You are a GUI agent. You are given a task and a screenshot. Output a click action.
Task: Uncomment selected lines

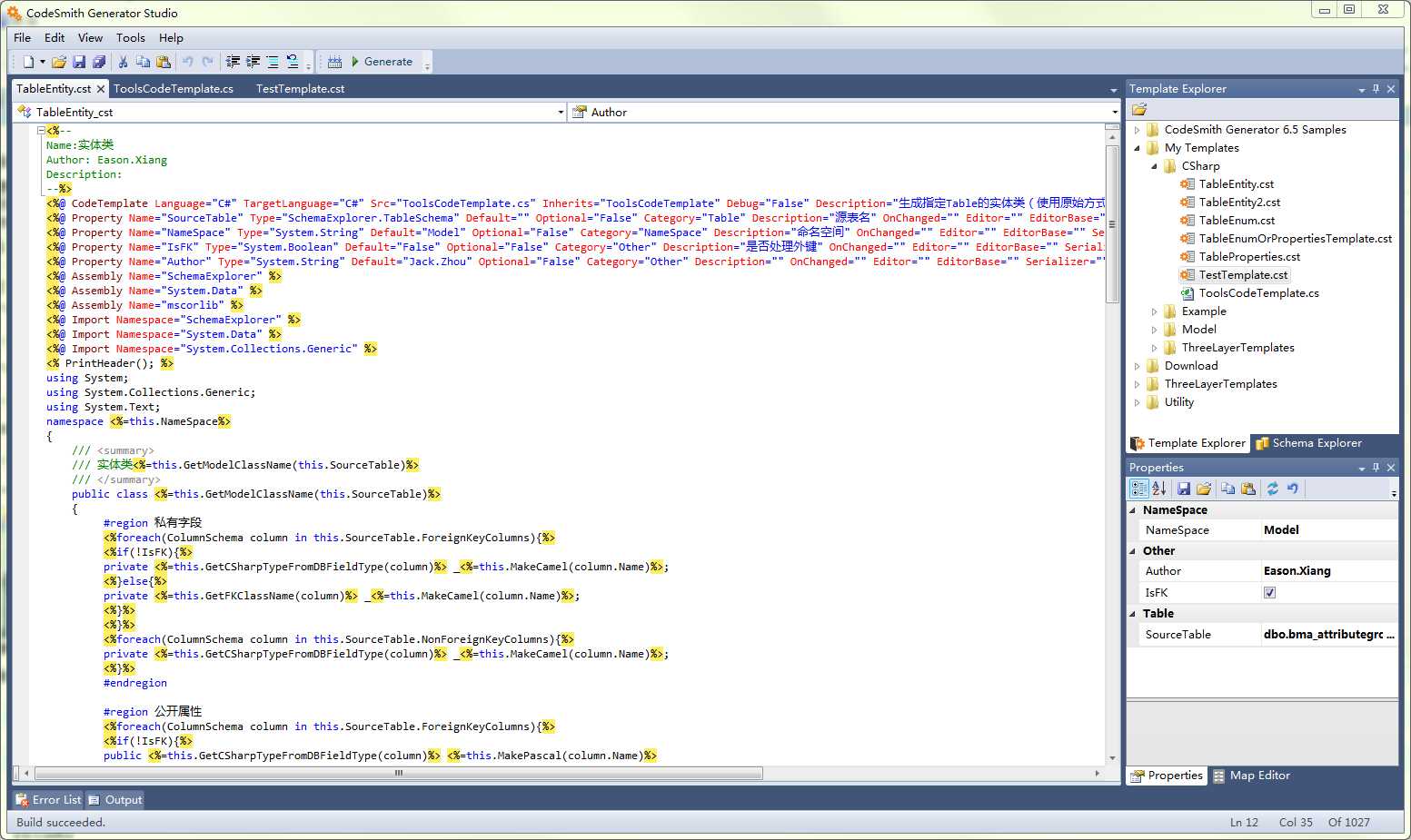[293, 62]
